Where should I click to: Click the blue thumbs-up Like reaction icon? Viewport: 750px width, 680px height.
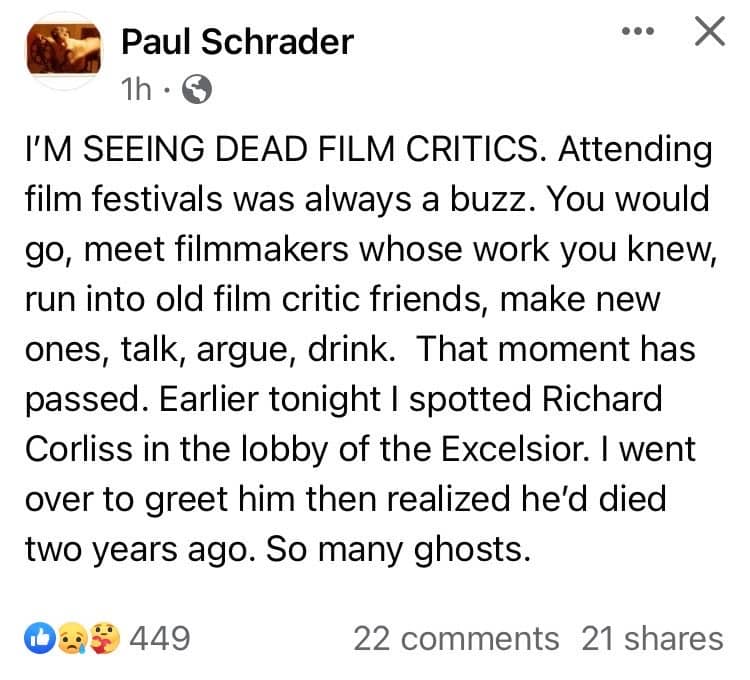point(41,638)
